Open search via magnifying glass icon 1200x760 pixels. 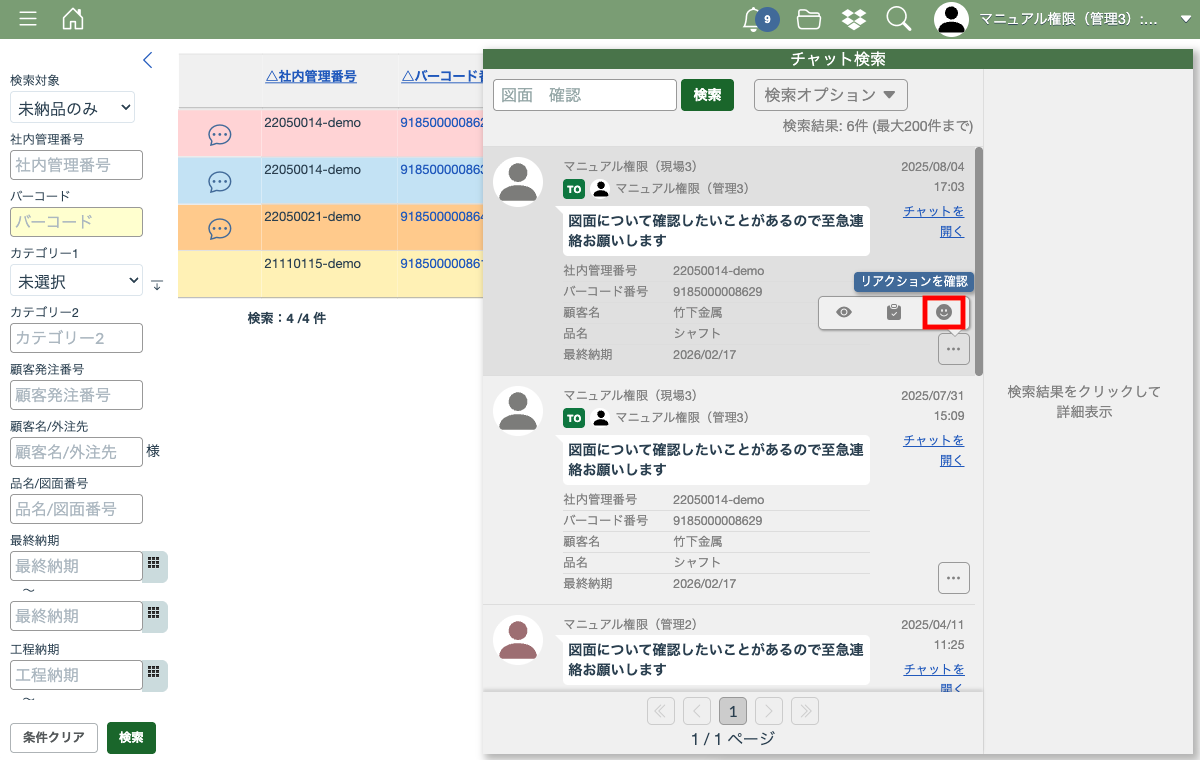pyautogui.click(x=898, y=19)
